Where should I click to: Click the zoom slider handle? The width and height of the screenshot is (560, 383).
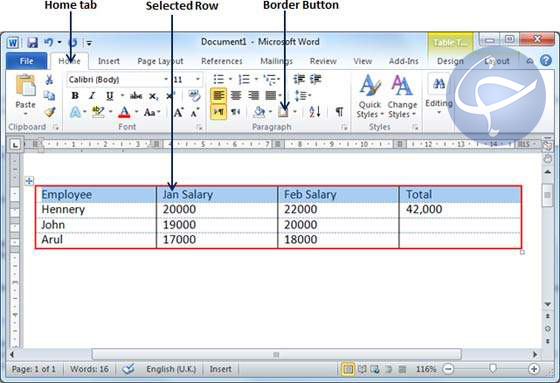pyautogui.click(x=493, y=368)
